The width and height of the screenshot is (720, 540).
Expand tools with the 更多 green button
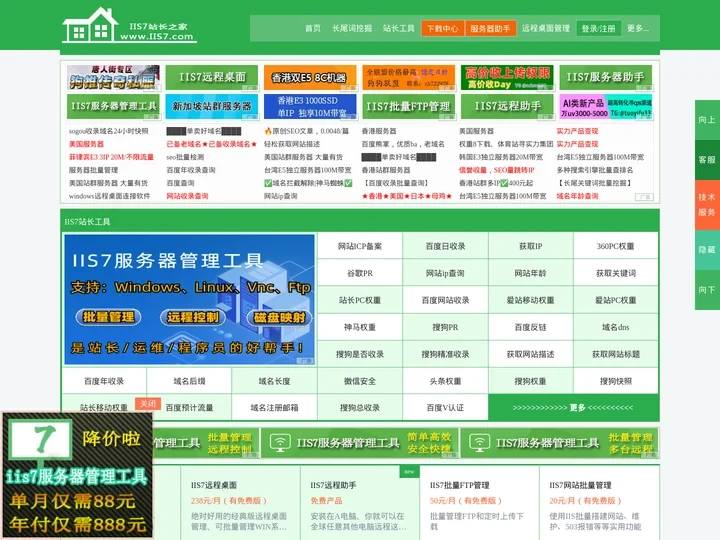point(573,408)
